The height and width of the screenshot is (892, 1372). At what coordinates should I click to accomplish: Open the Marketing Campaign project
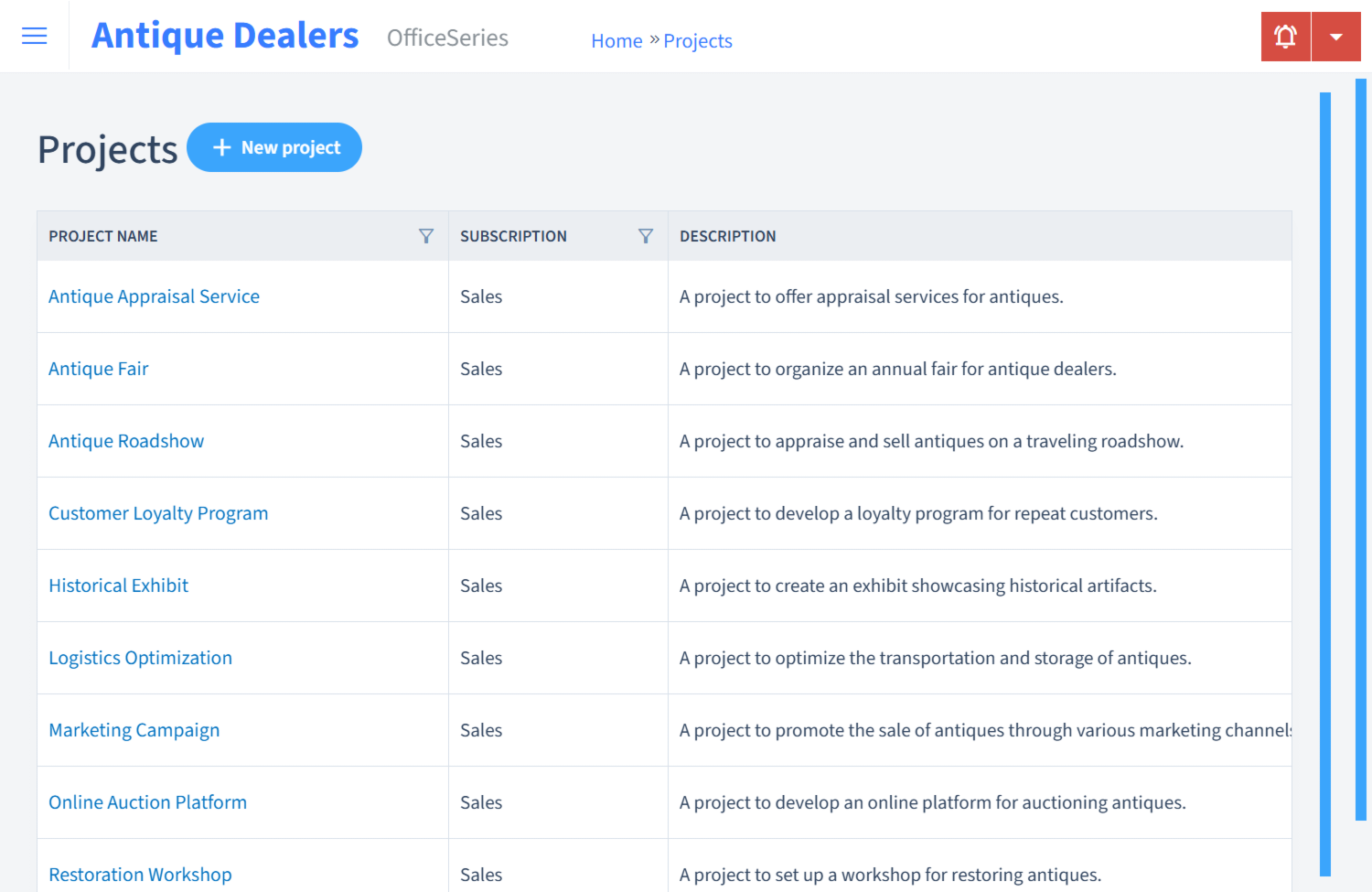[x=134, y=730]
